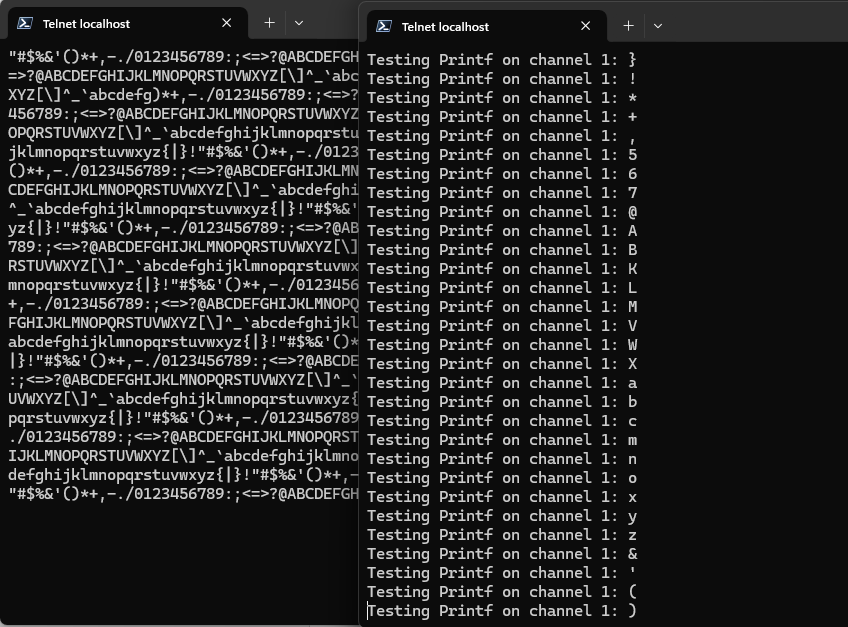This screenshot has width=848, height=627.
Task: Click the X icon on left Telnet localhost tab
Action: [226, 22]
